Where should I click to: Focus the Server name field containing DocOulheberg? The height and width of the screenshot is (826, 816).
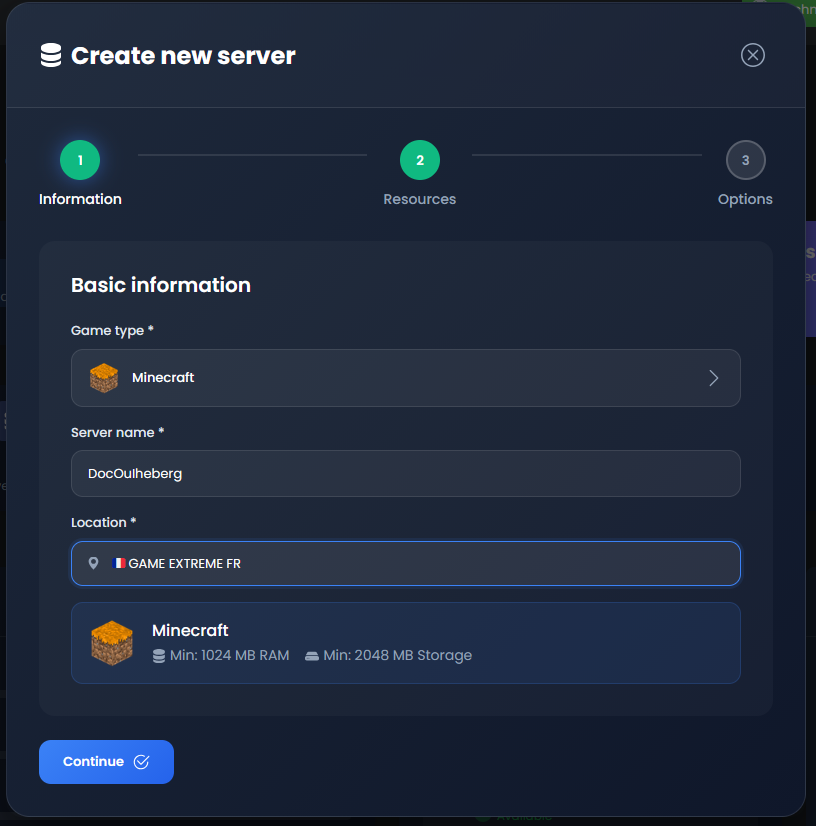[x=405, y=473]
